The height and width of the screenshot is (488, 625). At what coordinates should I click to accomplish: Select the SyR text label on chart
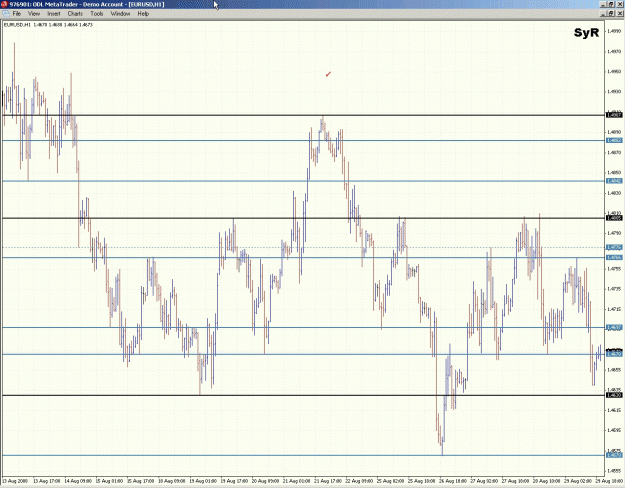point(586,33)
